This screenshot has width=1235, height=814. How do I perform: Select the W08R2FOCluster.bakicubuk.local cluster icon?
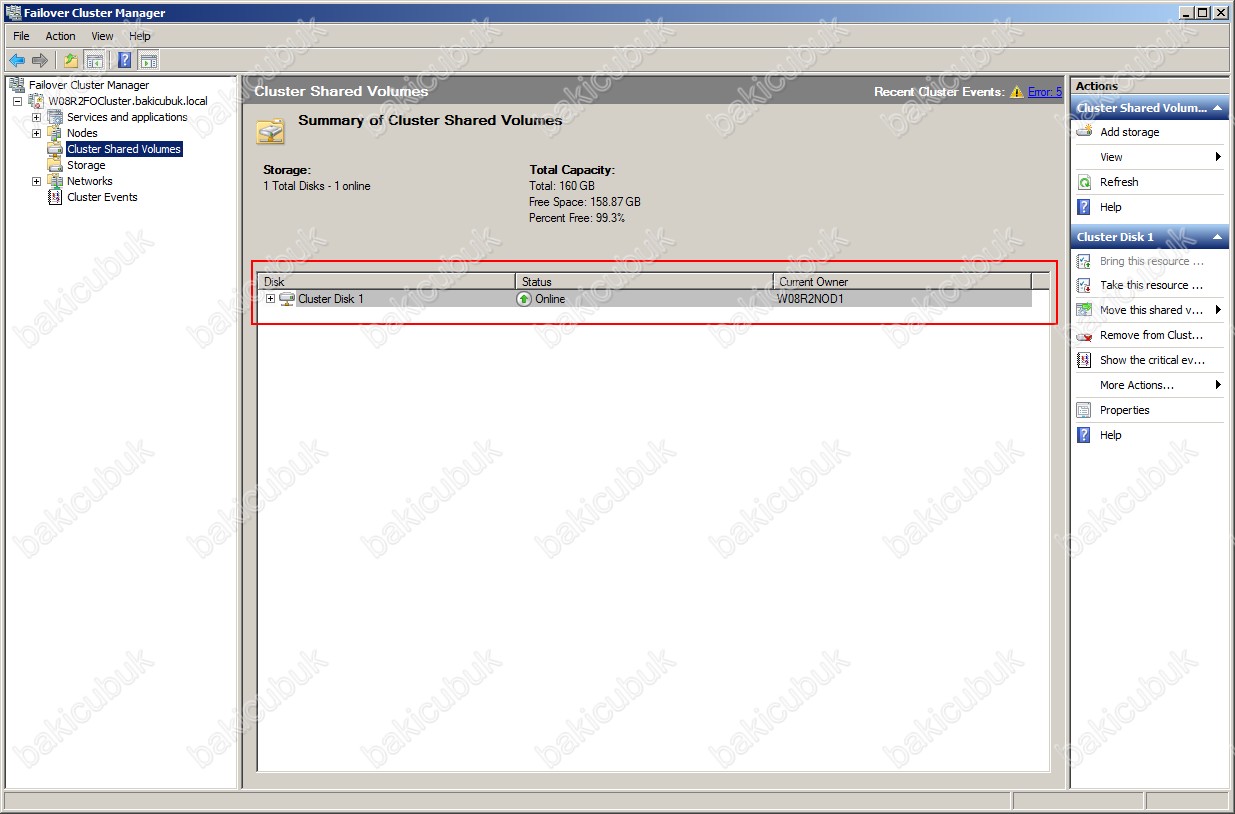[x=37, y=101]
